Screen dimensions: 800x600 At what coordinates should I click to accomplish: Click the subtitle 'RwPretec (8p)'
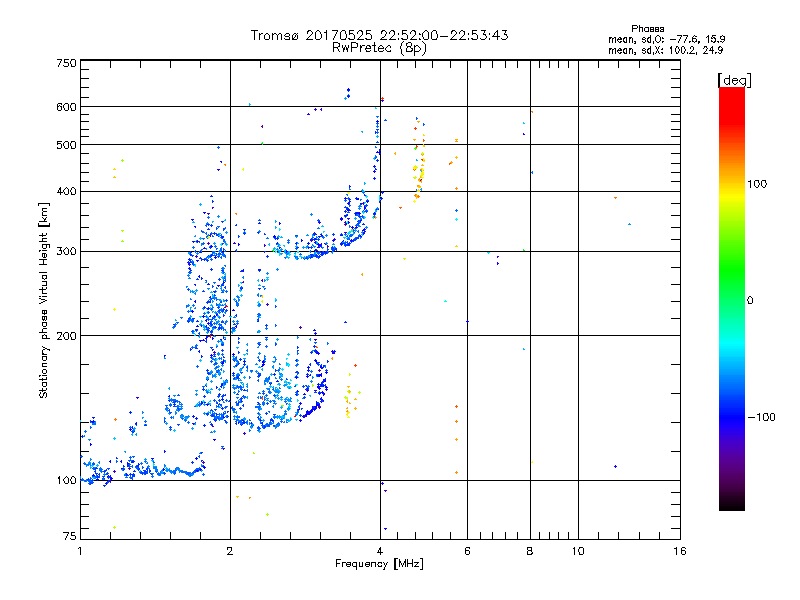pos(379,48)
